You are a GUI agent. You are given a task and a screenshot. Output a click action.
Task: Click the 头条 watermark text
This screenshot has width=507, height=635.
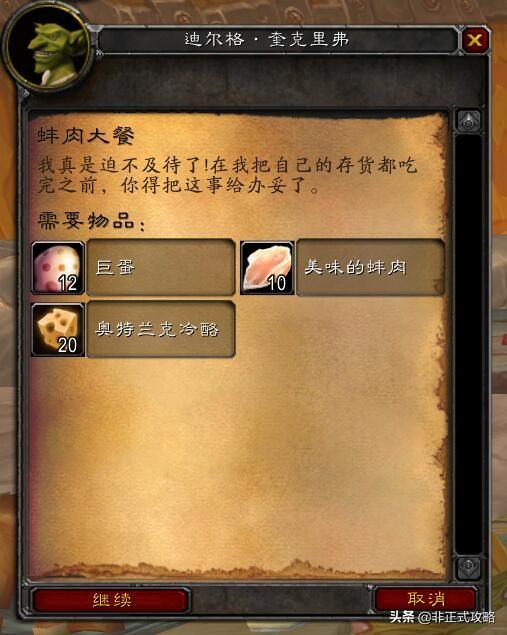[402, 617]
